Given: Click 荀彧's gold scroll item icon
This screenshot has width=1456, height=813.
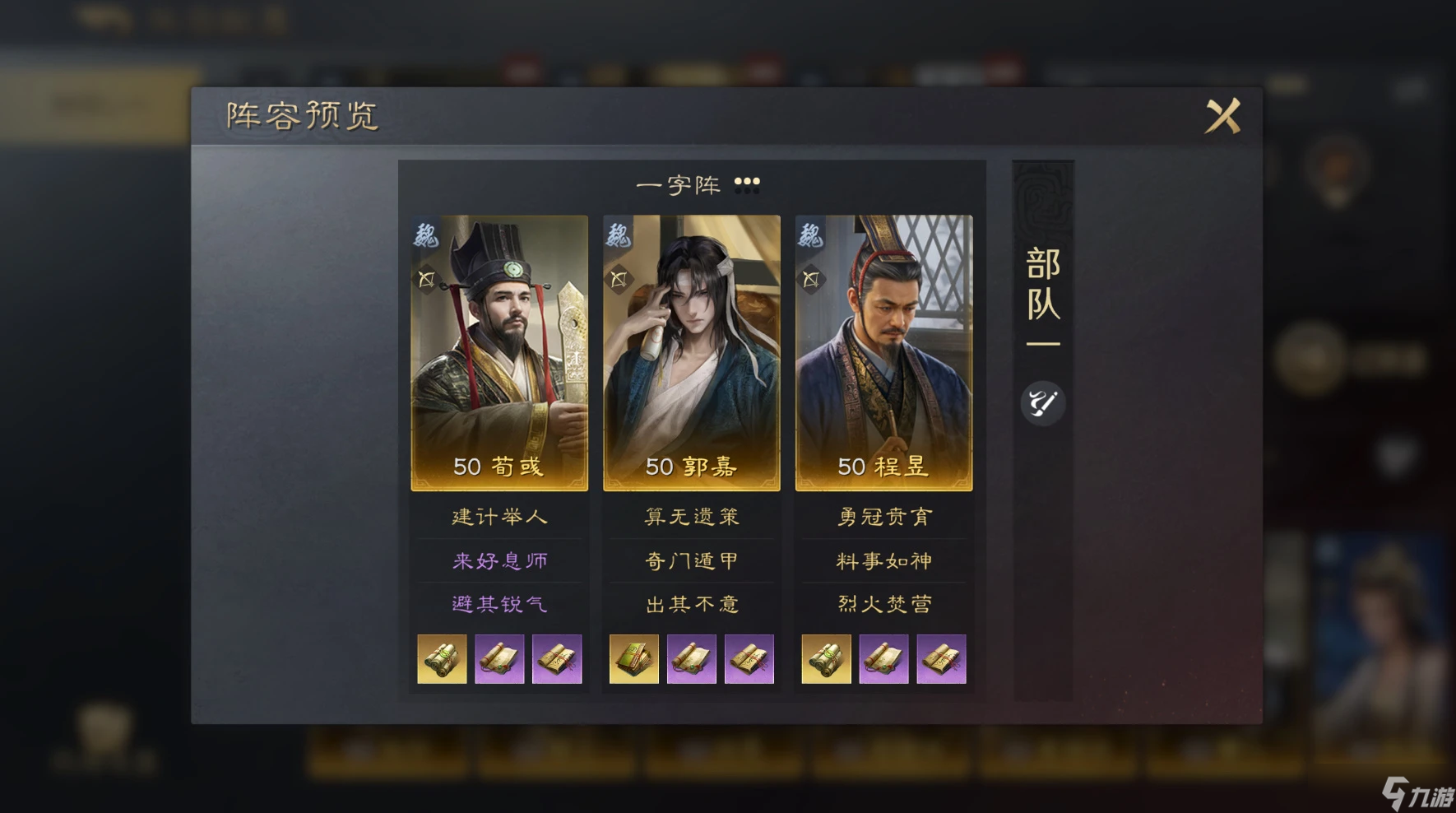Looking at the screenshot, I should click(x=442, y=659).
